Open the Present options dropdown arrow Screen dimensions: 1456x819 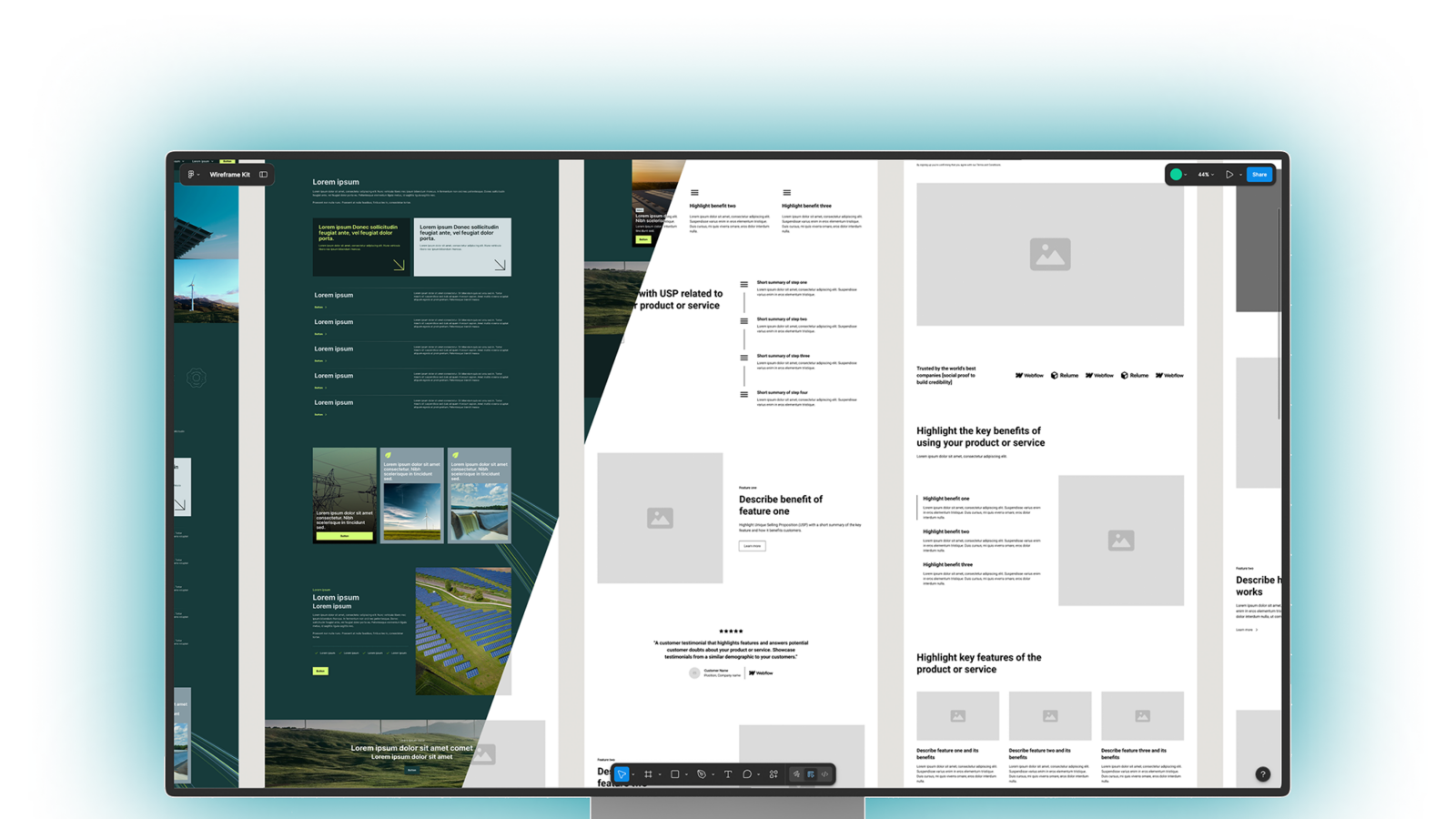(1240, 175)
